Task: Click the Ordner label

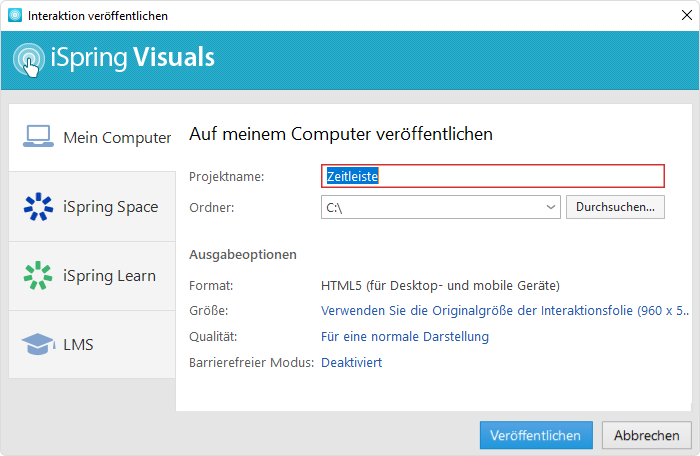Action: (212, 208)
